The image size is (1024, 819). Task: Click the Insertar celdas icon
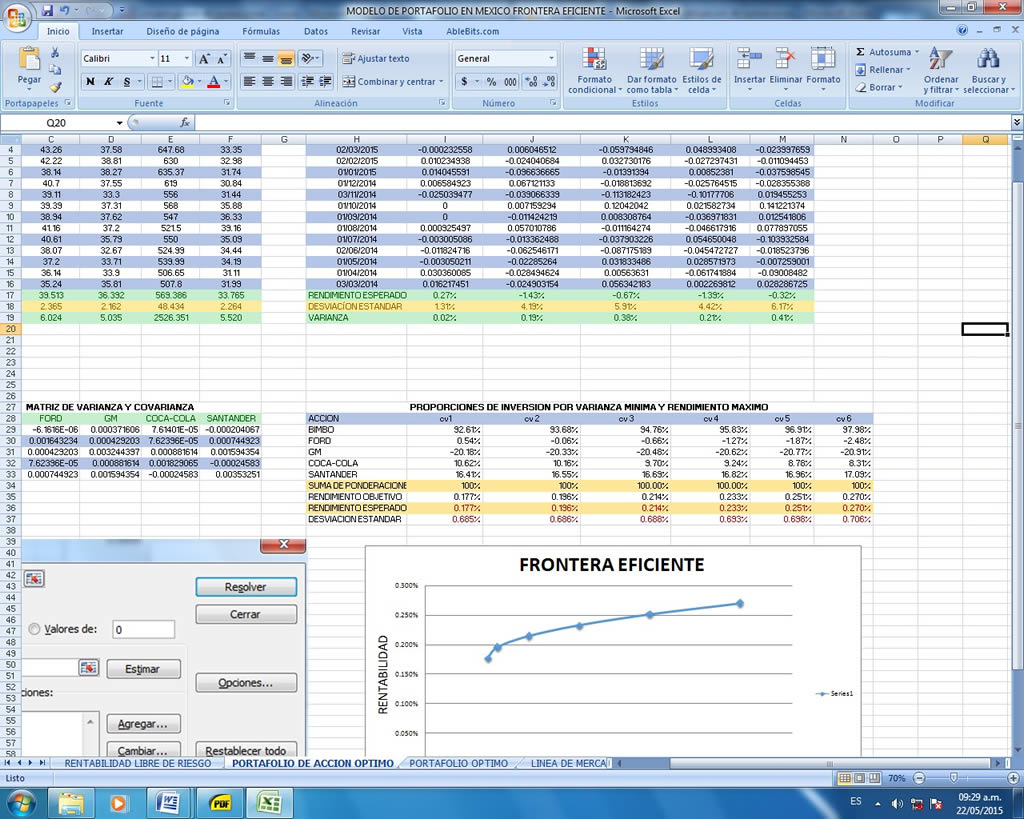(749, 59)
